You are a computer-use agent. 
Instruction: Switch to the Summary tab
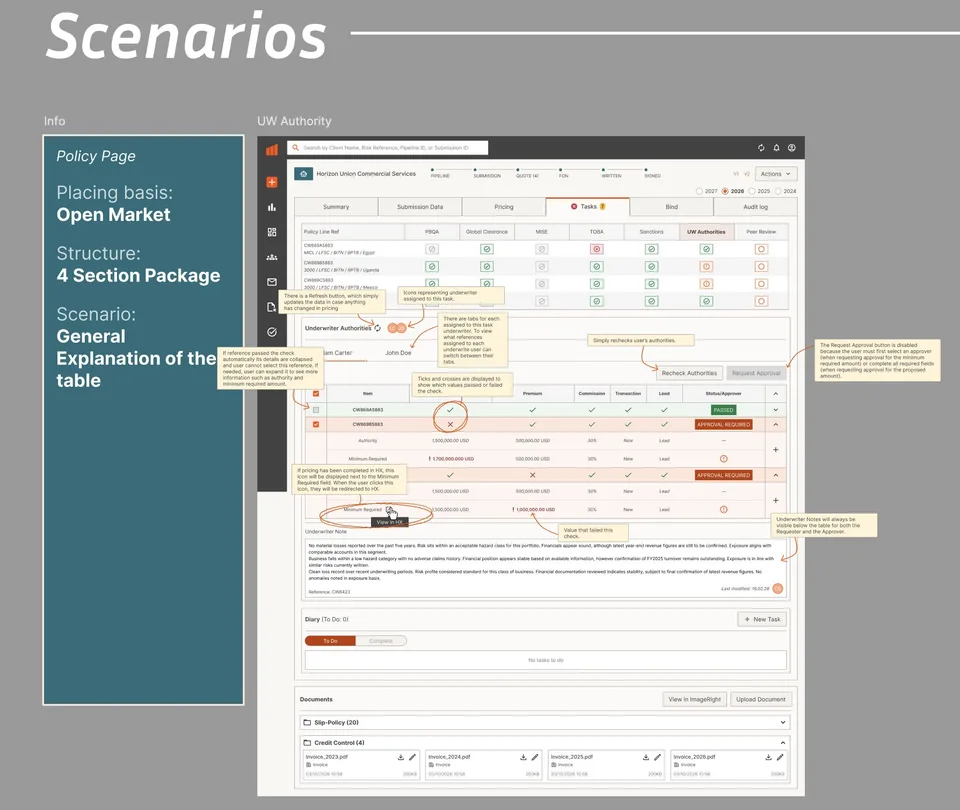(336, 207)
